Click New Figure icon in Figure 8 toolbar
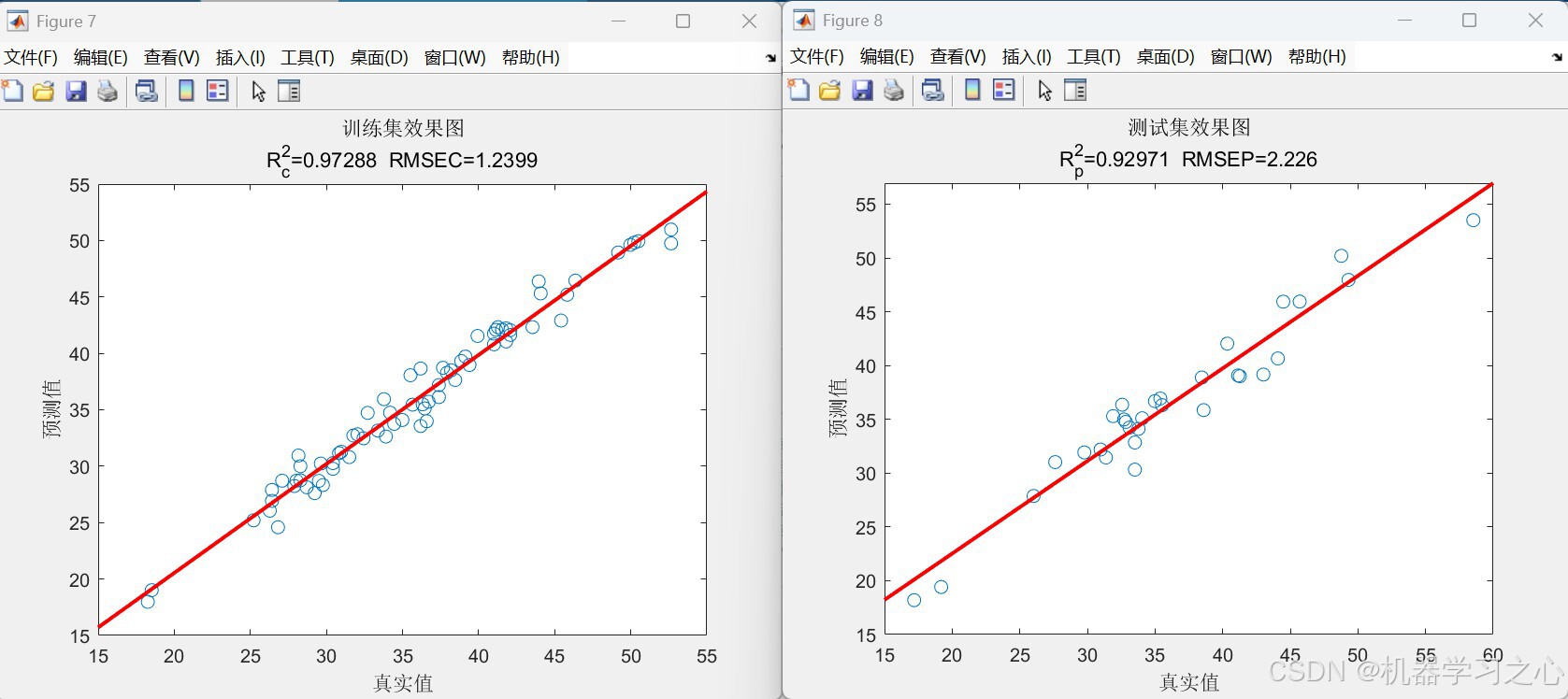This screenshot has height=699, width=1568. (x=798, y=90)
